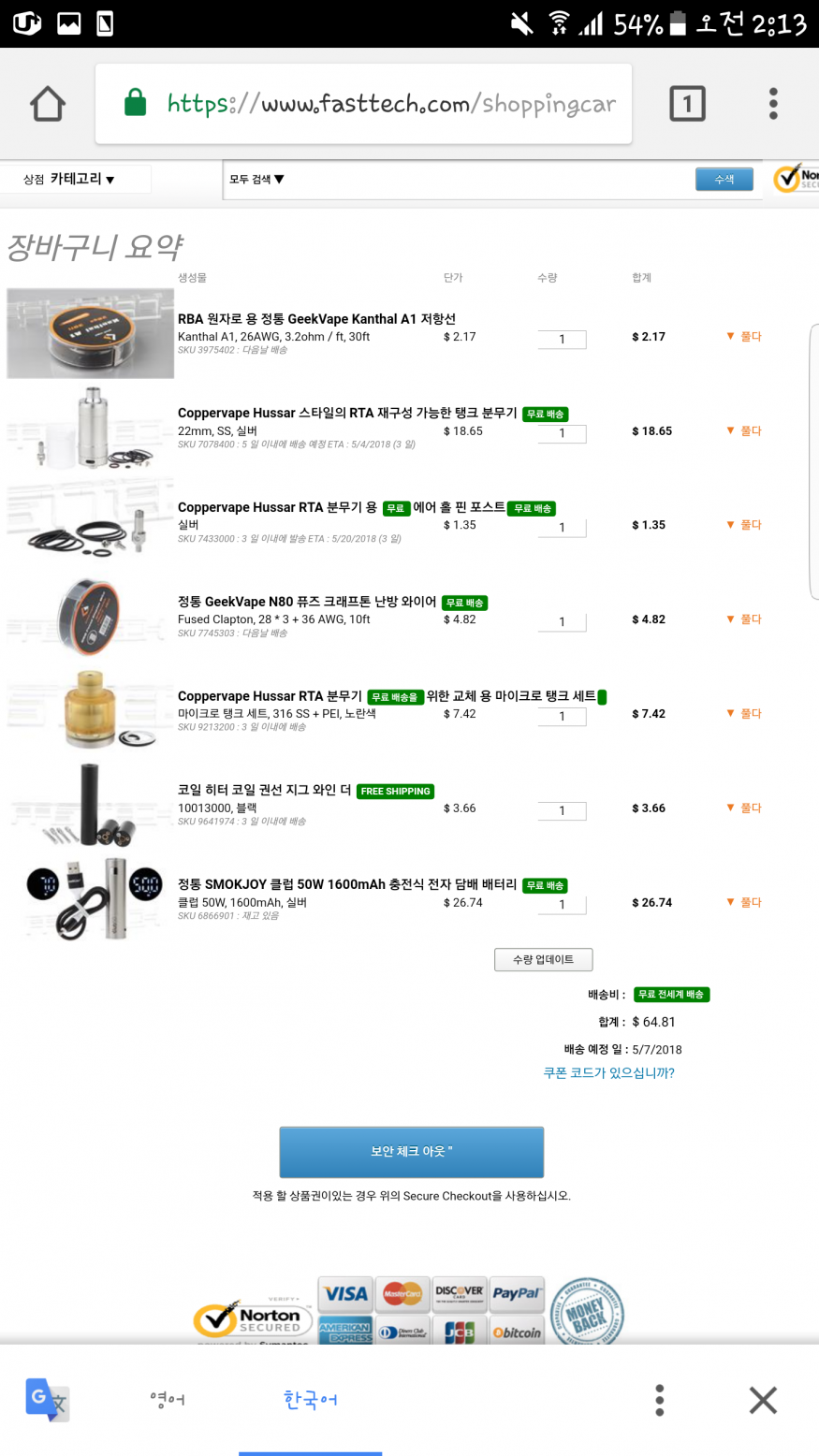The image size is (819, 1456).
Task: Open the 카테고리 category dropdown
Action: (82, 179)
